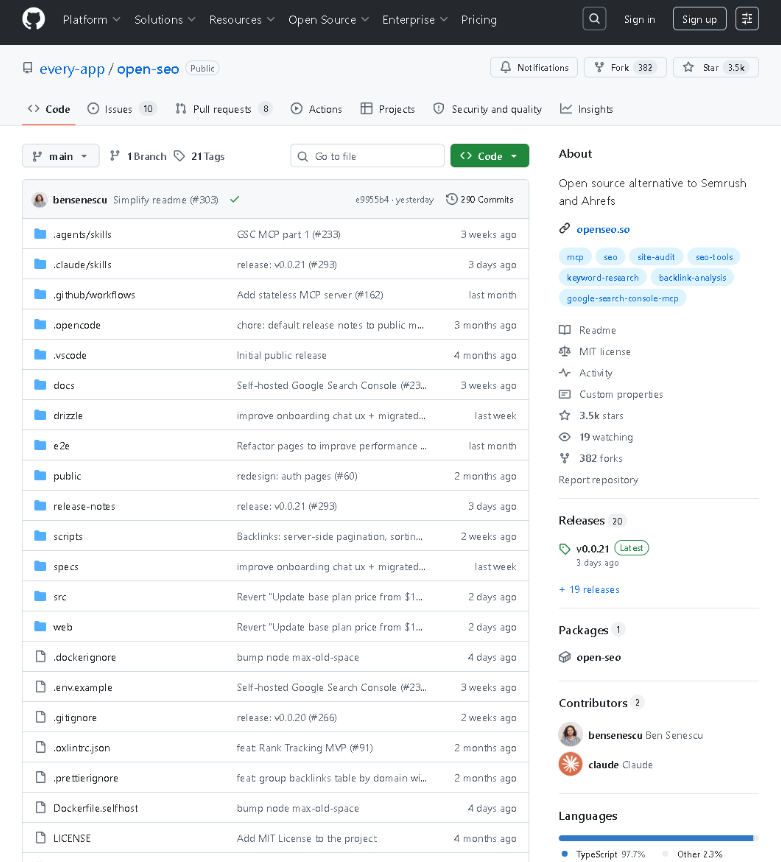Click the keyword-research topic tag
The height and width of the screenshot is (862, 781).
(x=602, y=278)
